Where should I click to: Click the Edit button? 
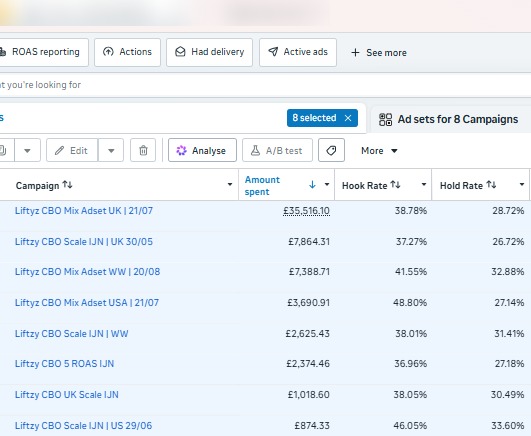coord(72,150)
